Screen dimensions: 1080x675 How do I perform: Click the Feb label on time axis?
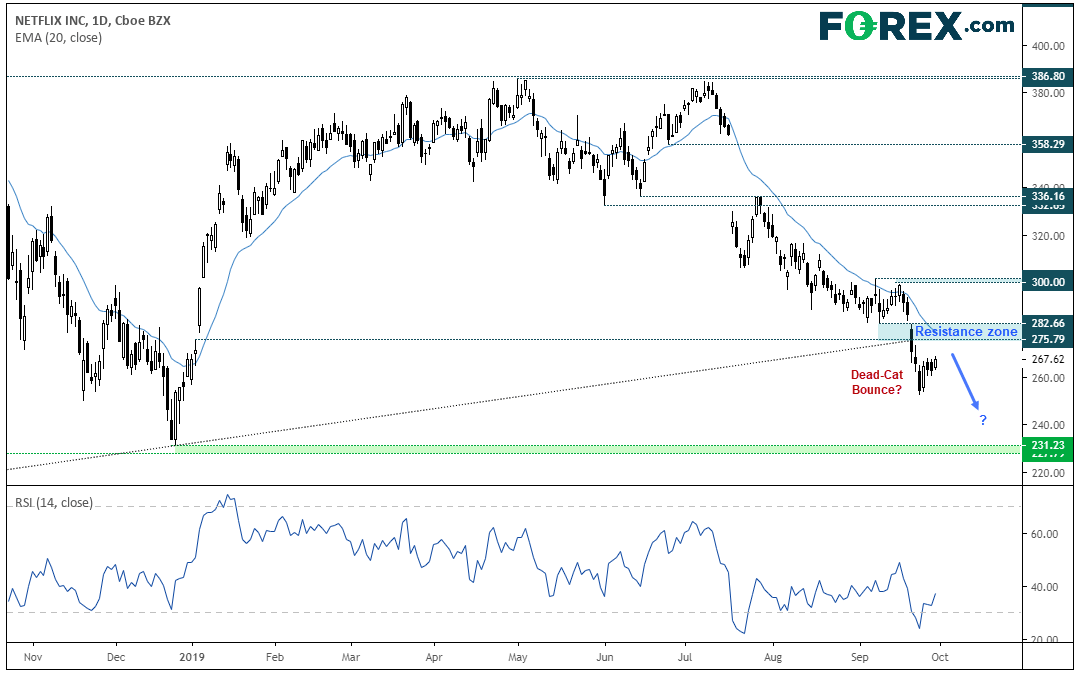click(x=275, y=657)
